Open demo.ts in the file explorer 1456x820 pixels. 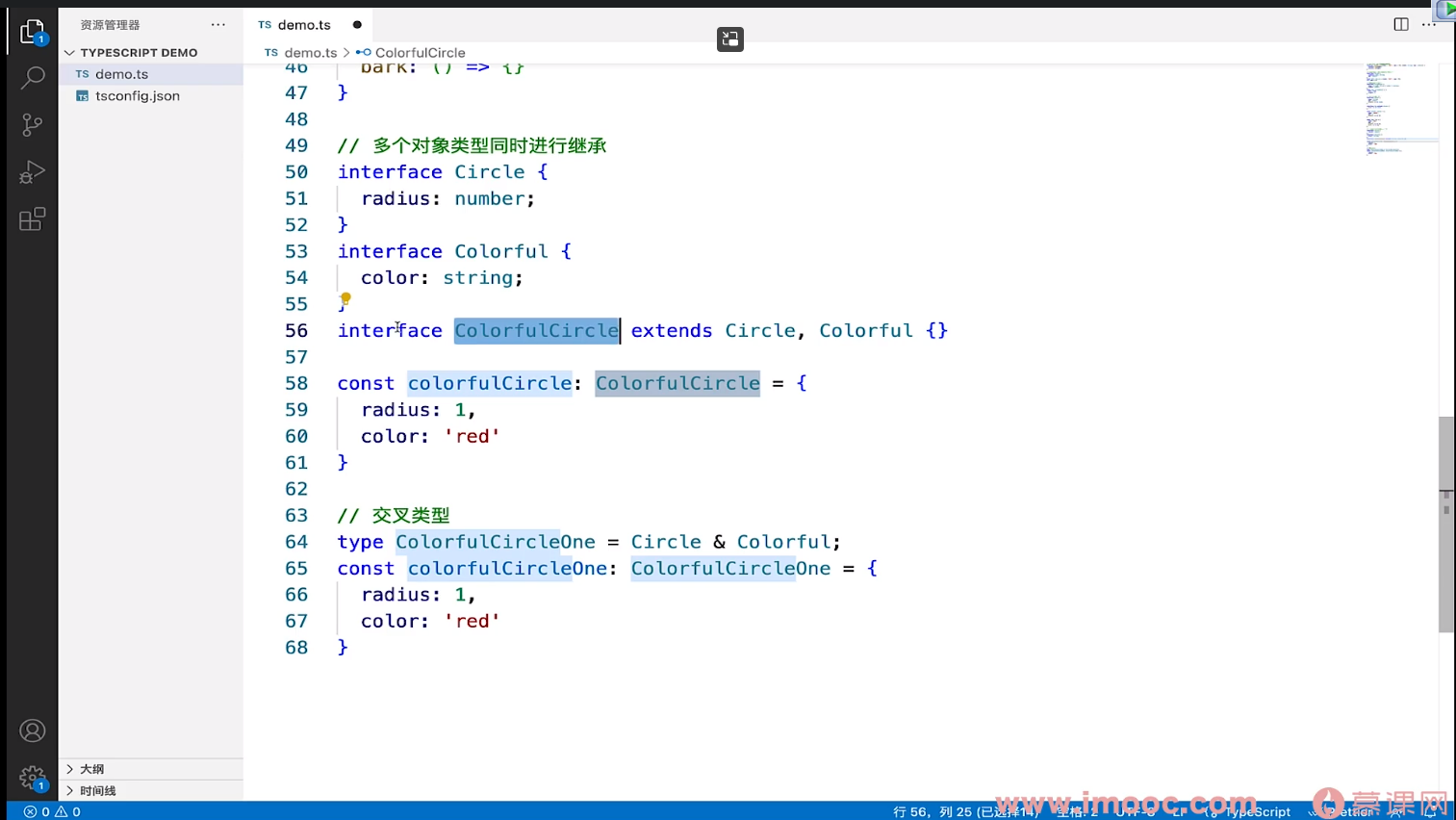pyautogui.click(x=121, y=74)
